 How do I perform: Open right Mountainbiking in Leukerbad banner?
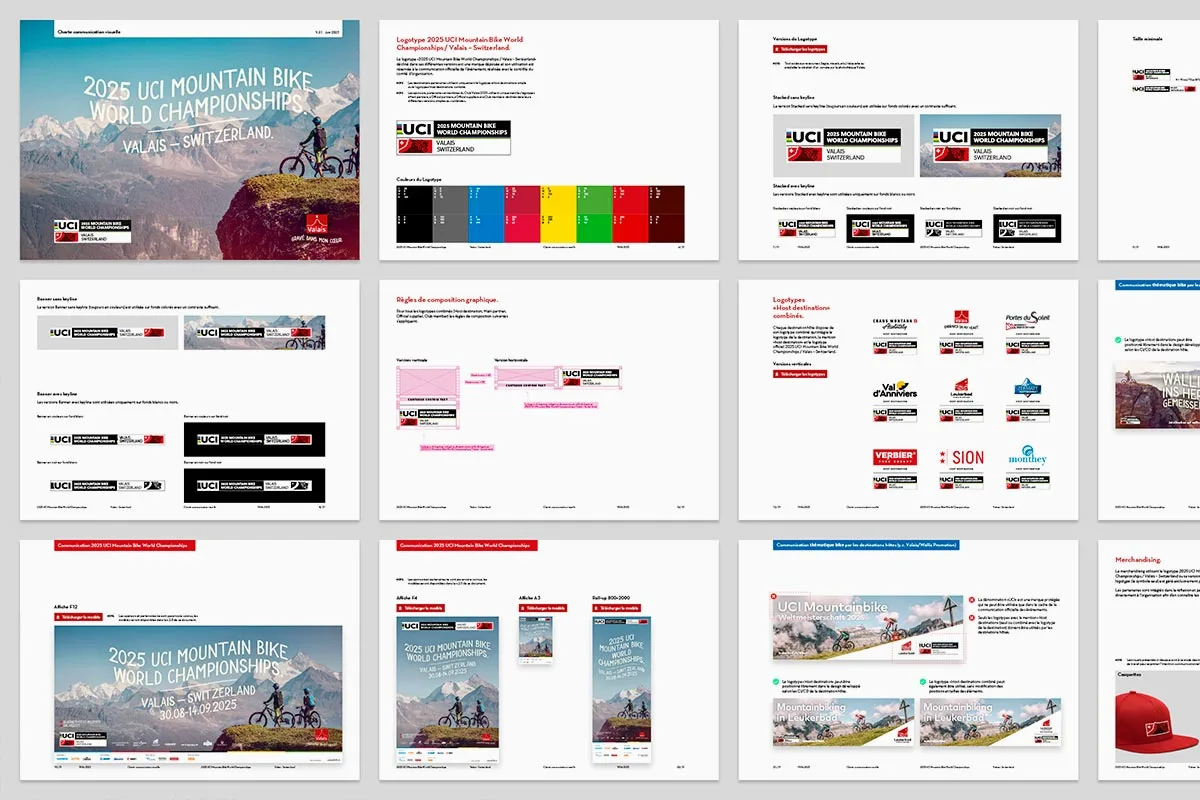point(989,723)
